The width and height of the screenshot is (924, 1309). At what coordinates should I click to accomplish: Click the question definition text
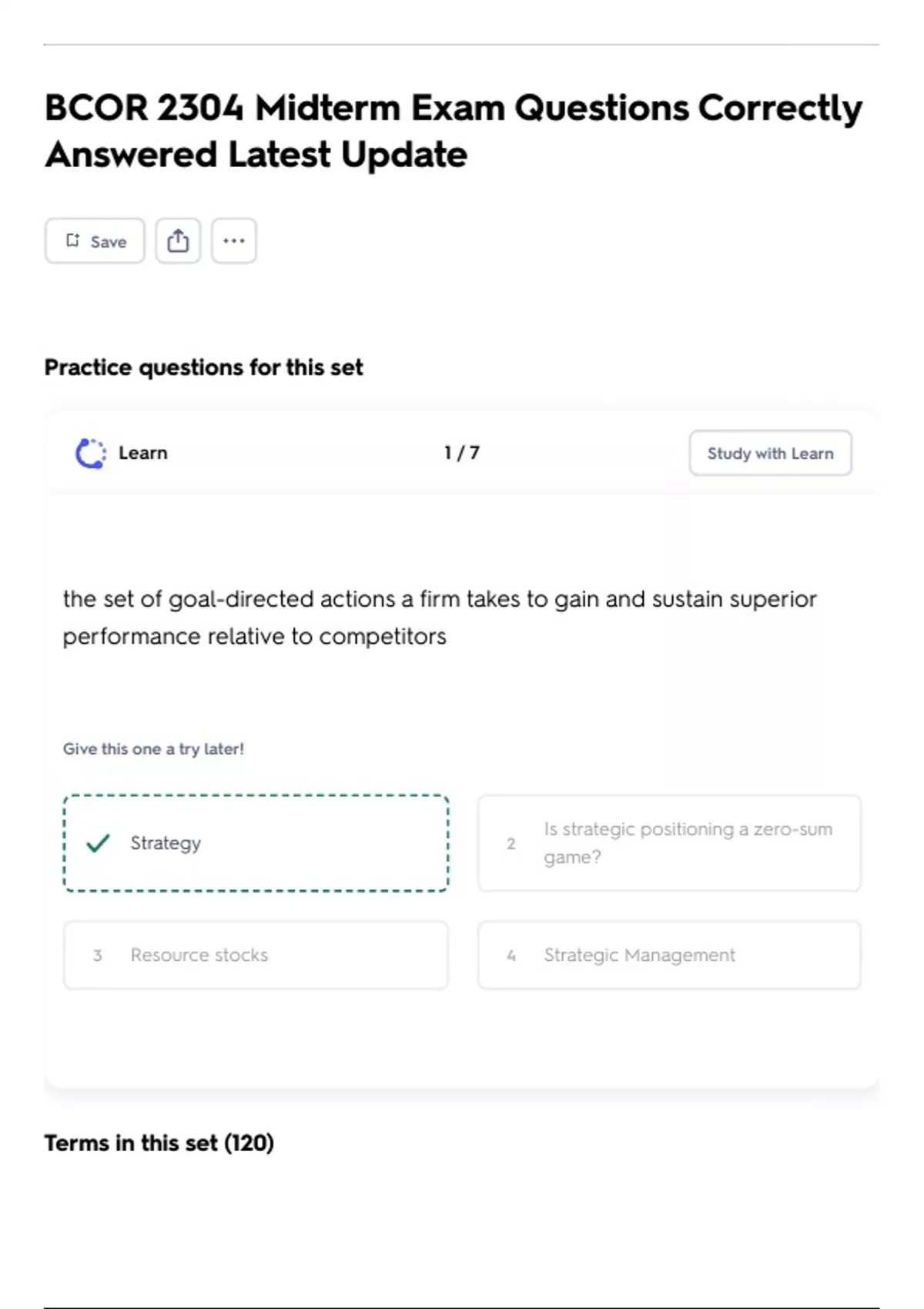[440, 618]
